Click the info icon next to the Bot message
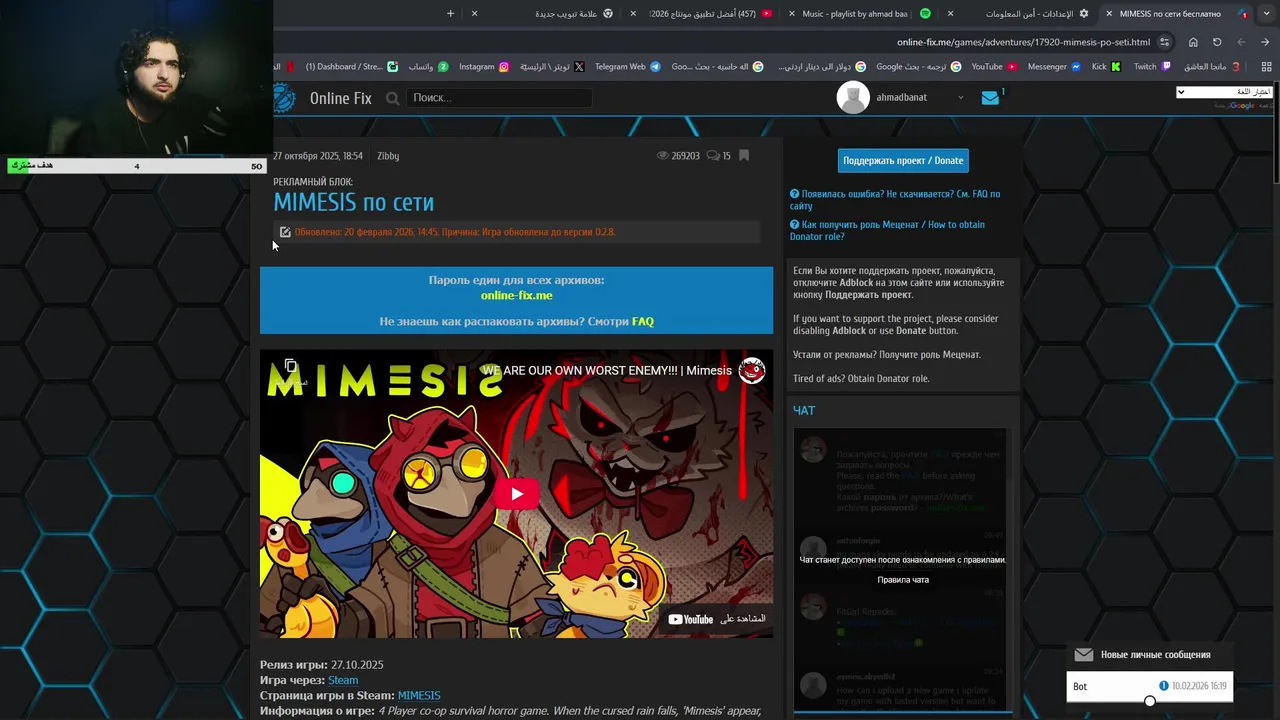 coord(1164,686)
